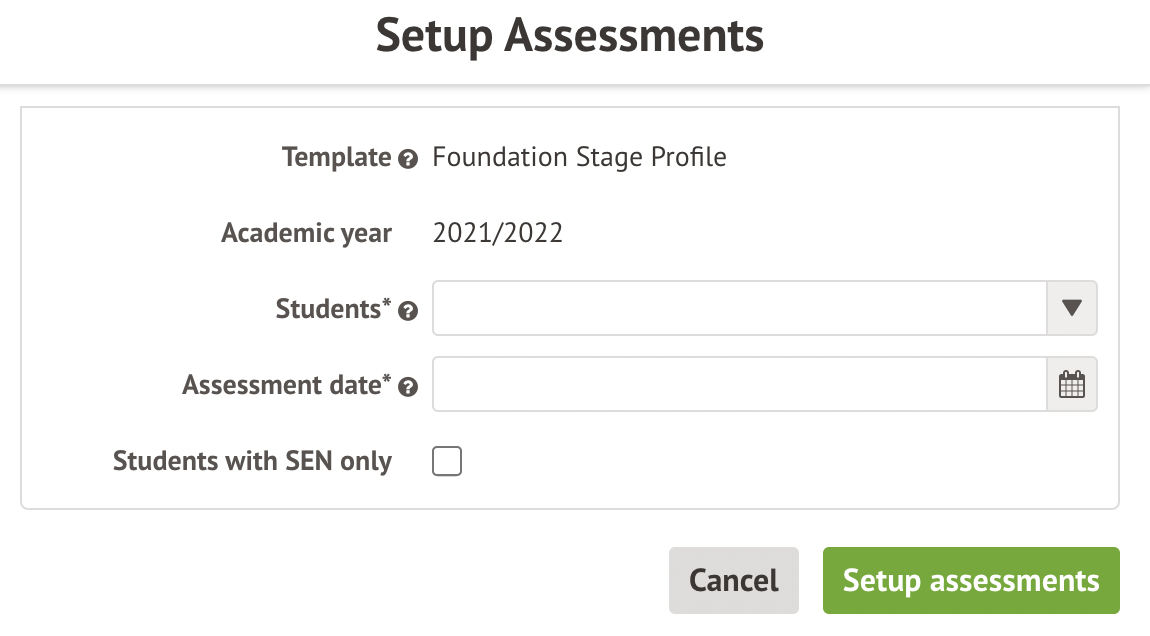Click the 2021/2022 academic year value
1150x636 pixels.
point(497,233)
